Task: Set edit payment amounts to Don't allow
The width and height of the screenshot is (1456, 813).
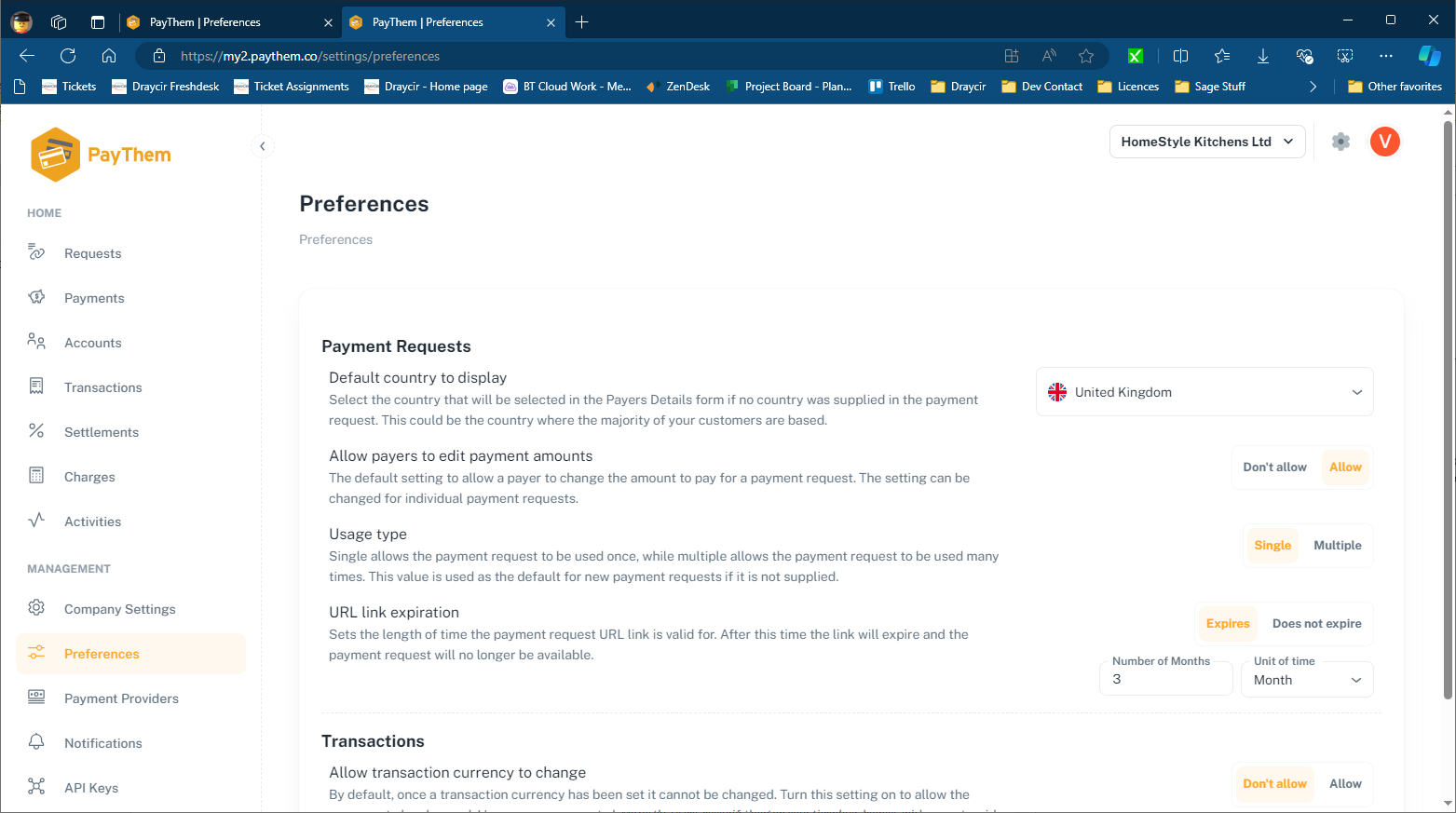Action: tap(1274, 467)
